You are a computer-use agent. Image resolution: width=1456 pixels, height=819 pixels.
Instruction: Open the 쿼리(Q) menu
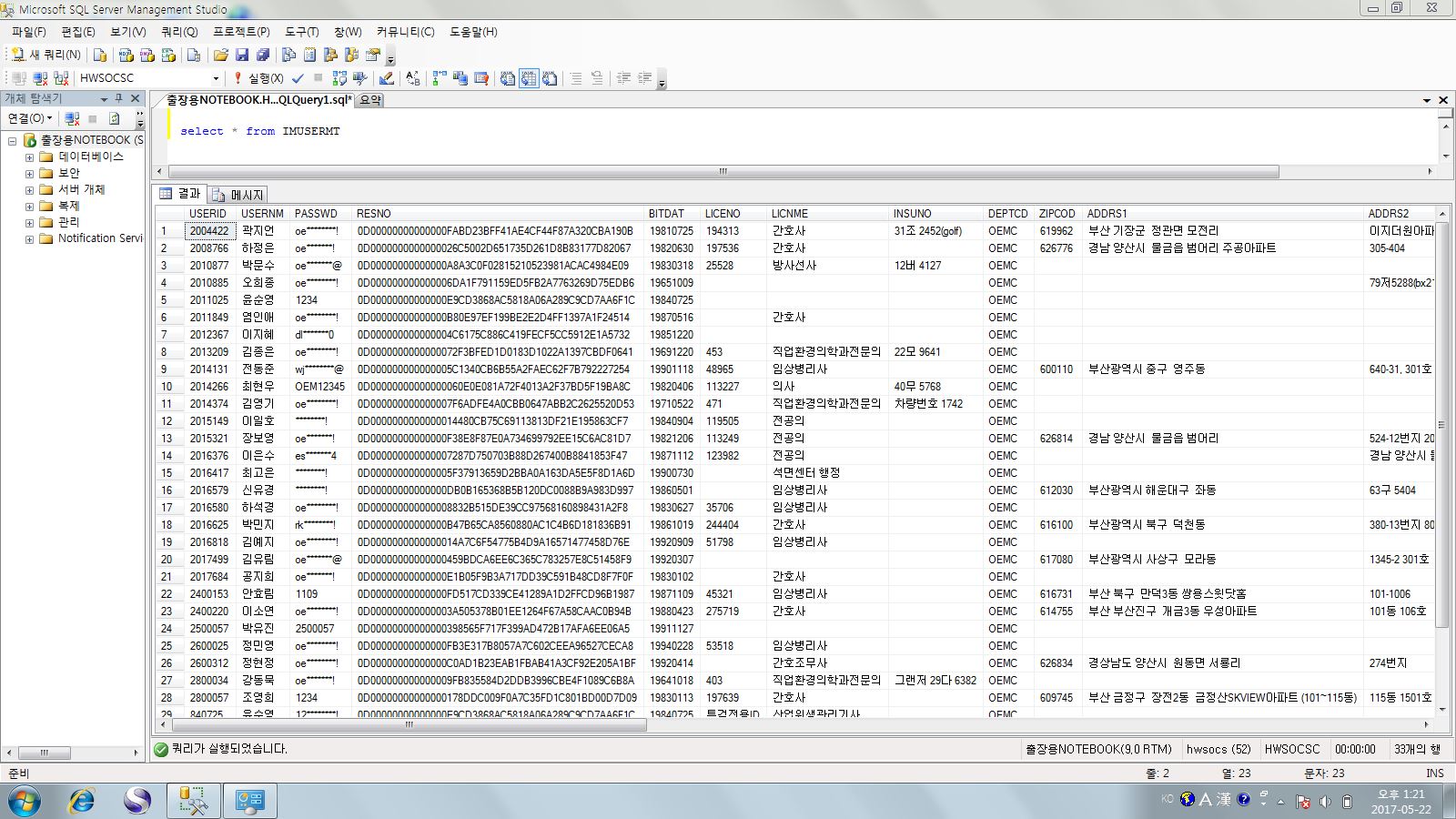[x=179, y=32]
